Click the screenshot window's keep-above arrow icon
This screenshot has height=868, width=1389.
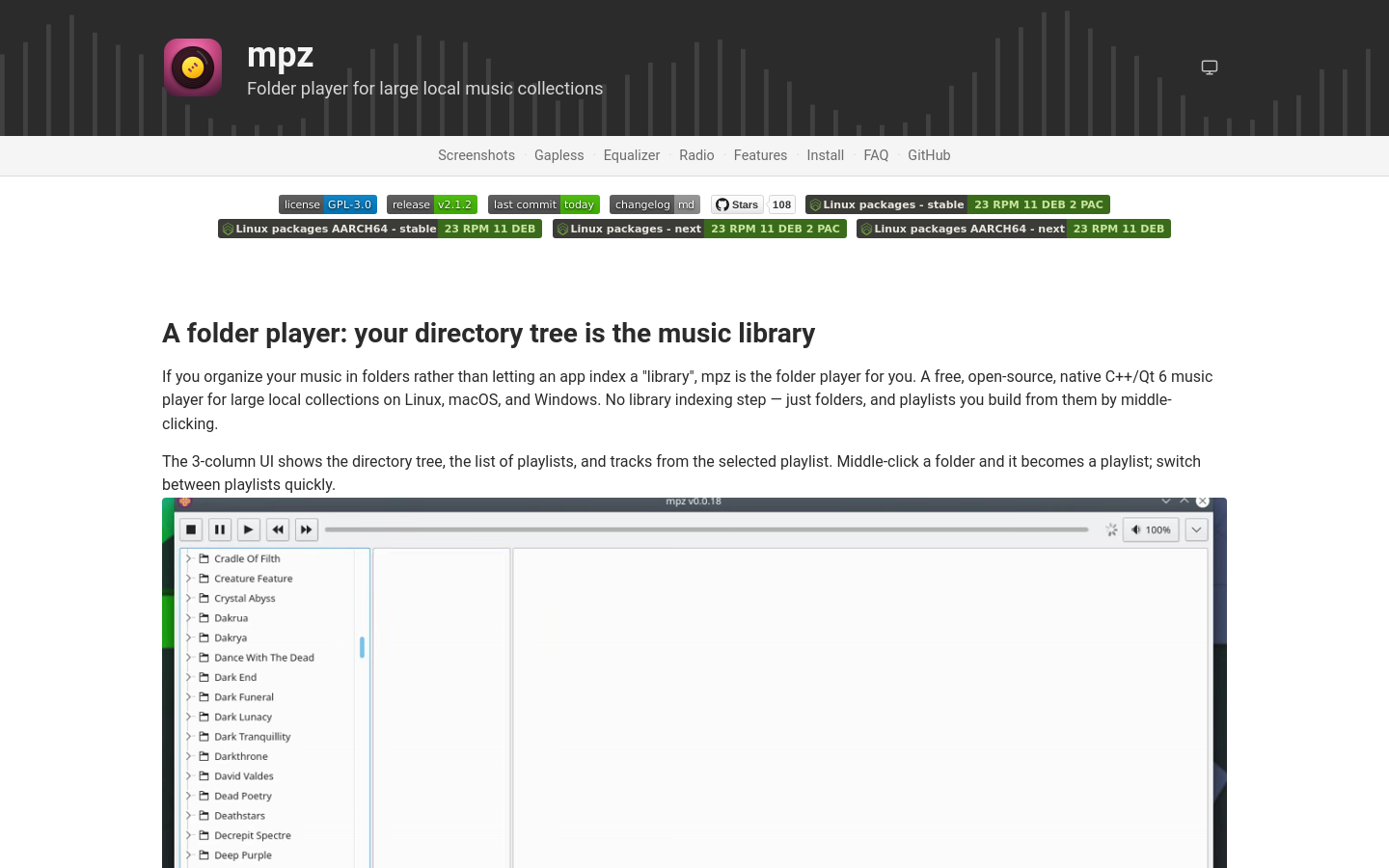[x=1185, y=501]
